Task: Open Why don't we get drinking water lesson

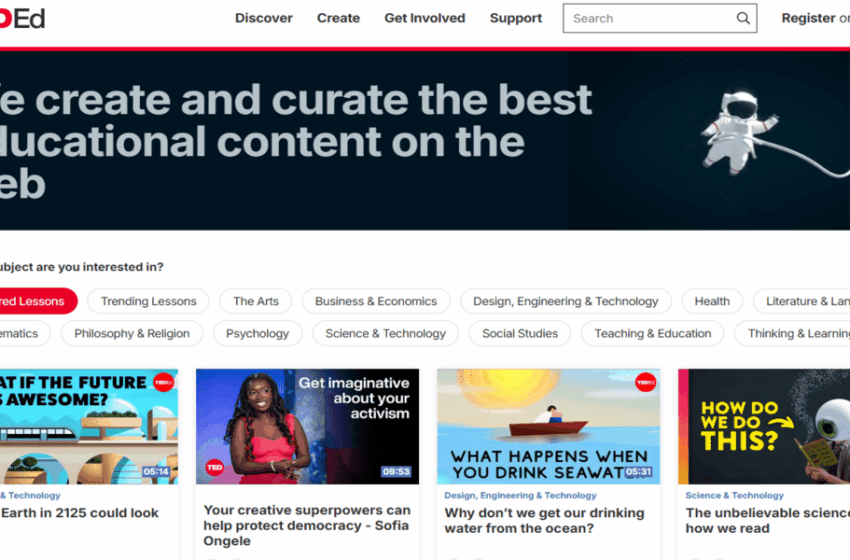Action: click(544, 520)
